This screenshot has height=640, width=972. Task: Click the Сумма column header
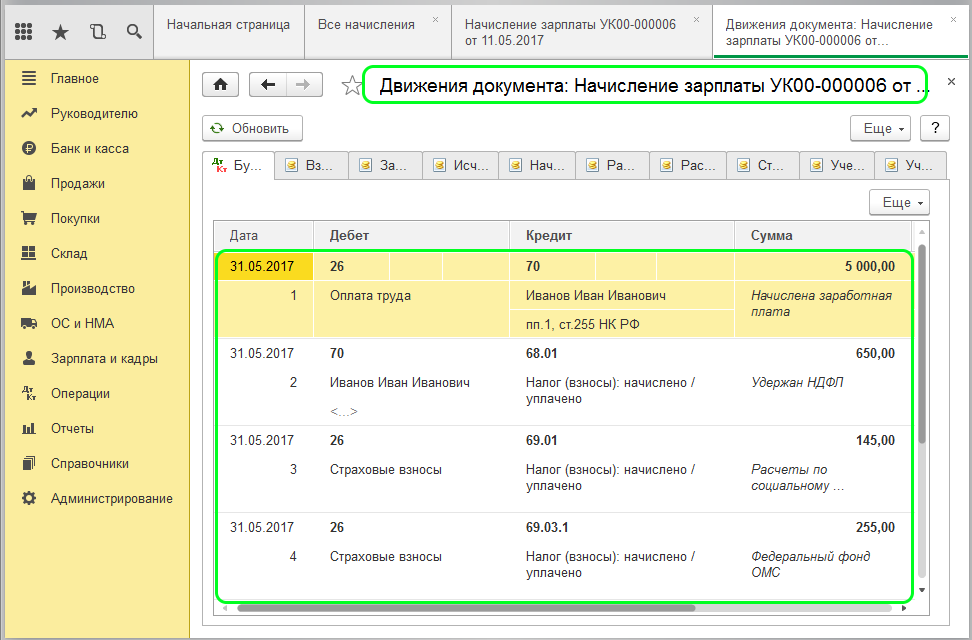[x=823, y=236]
